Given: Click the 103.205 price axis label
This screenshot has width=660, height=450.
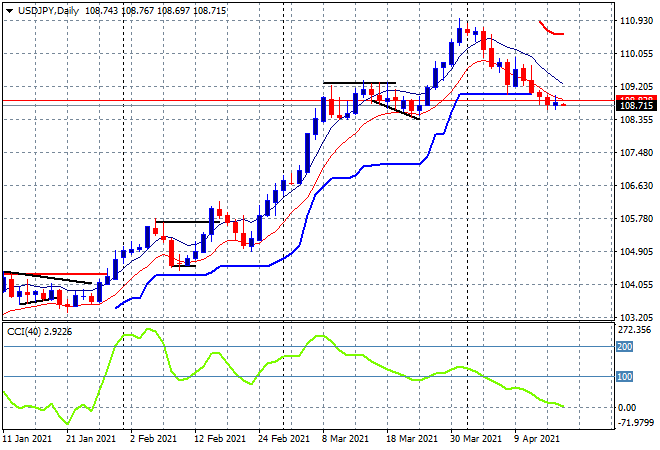Looking at the screenshot, I should 636,317.
